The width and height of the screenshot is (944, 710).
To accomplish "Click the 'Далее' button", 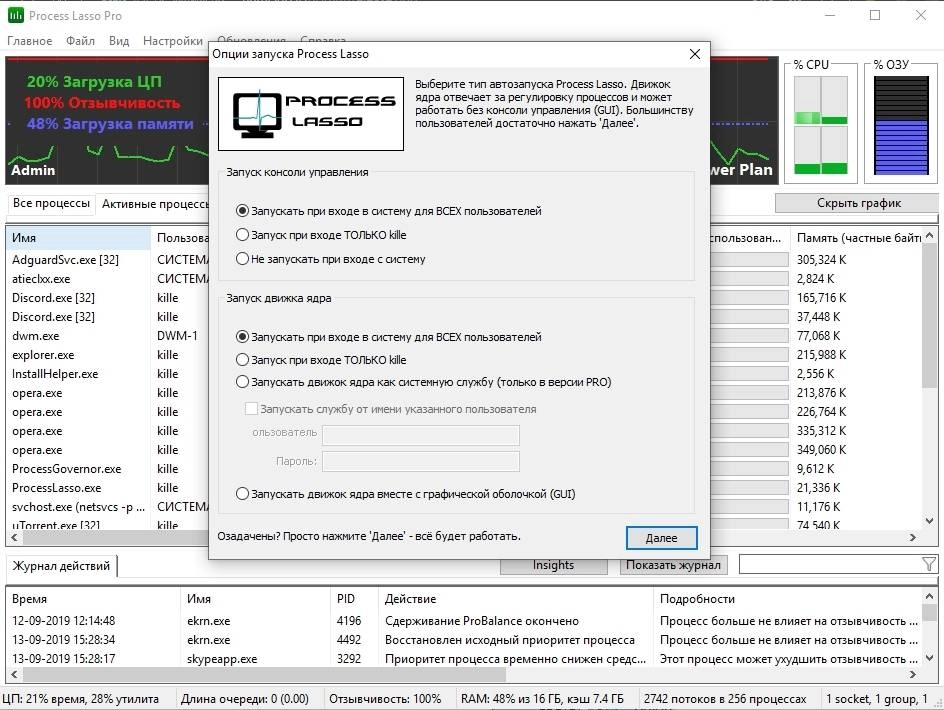I will point(662,538).
